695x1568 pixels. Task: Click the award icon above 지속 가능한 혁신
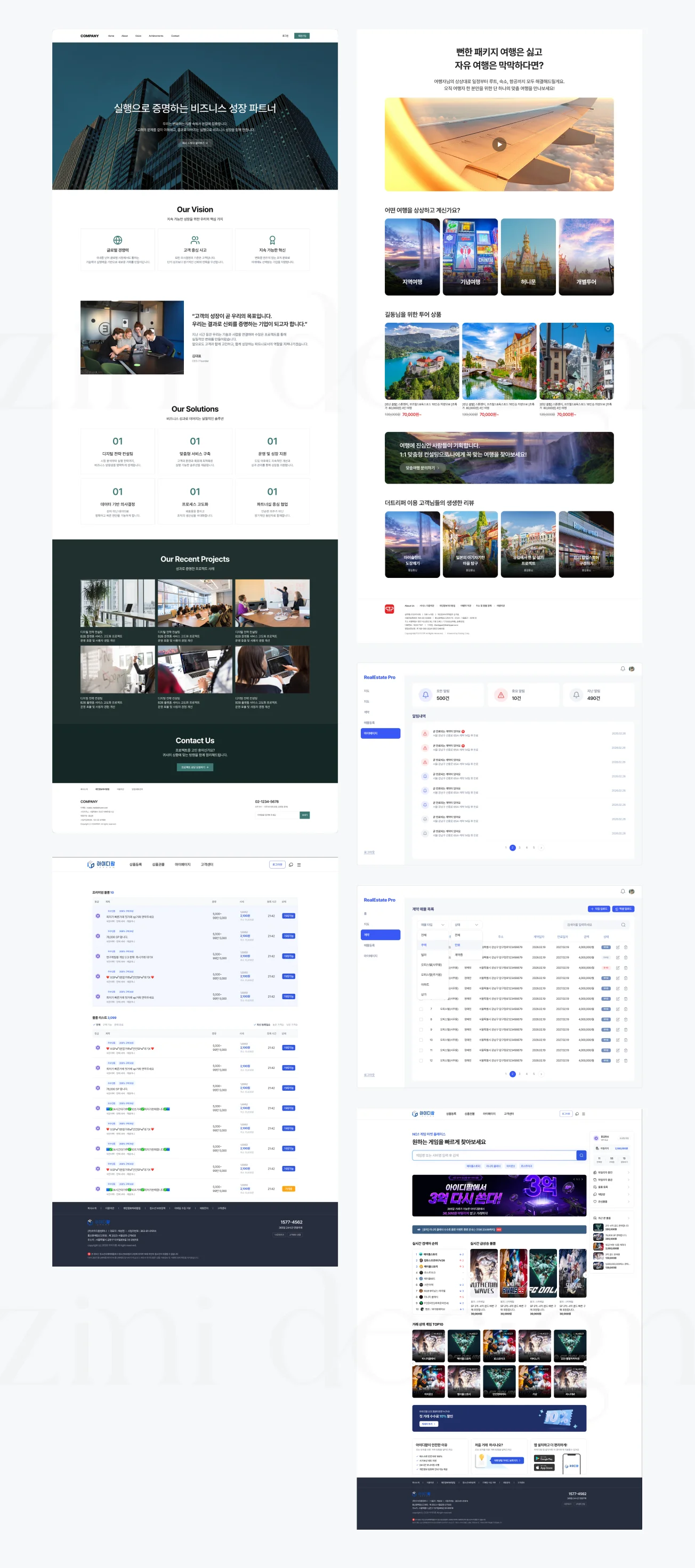coord(272,240)
